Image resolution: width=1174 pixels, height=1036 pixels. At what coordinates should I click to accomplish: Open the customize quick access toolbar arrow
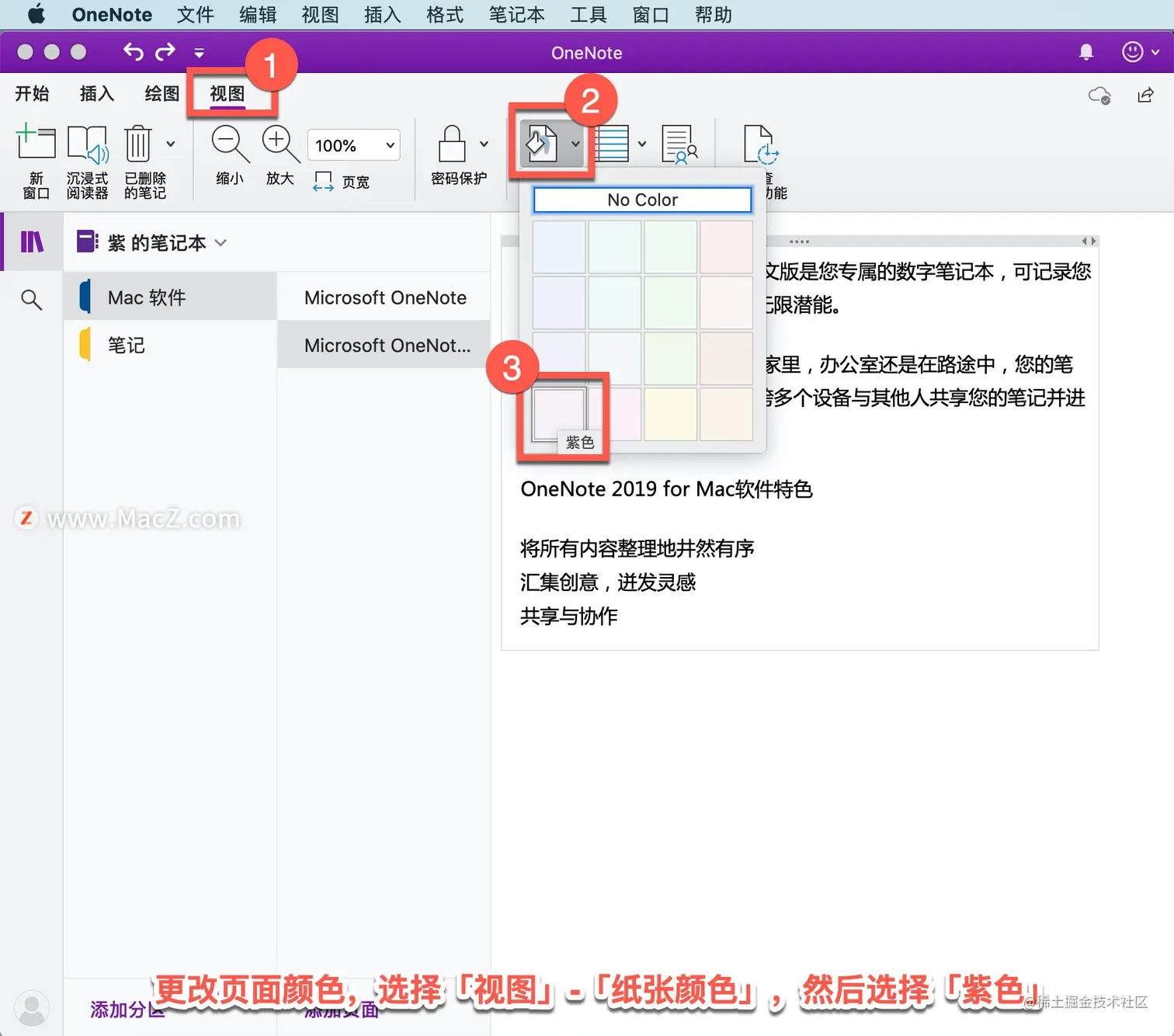coord(200,53)
